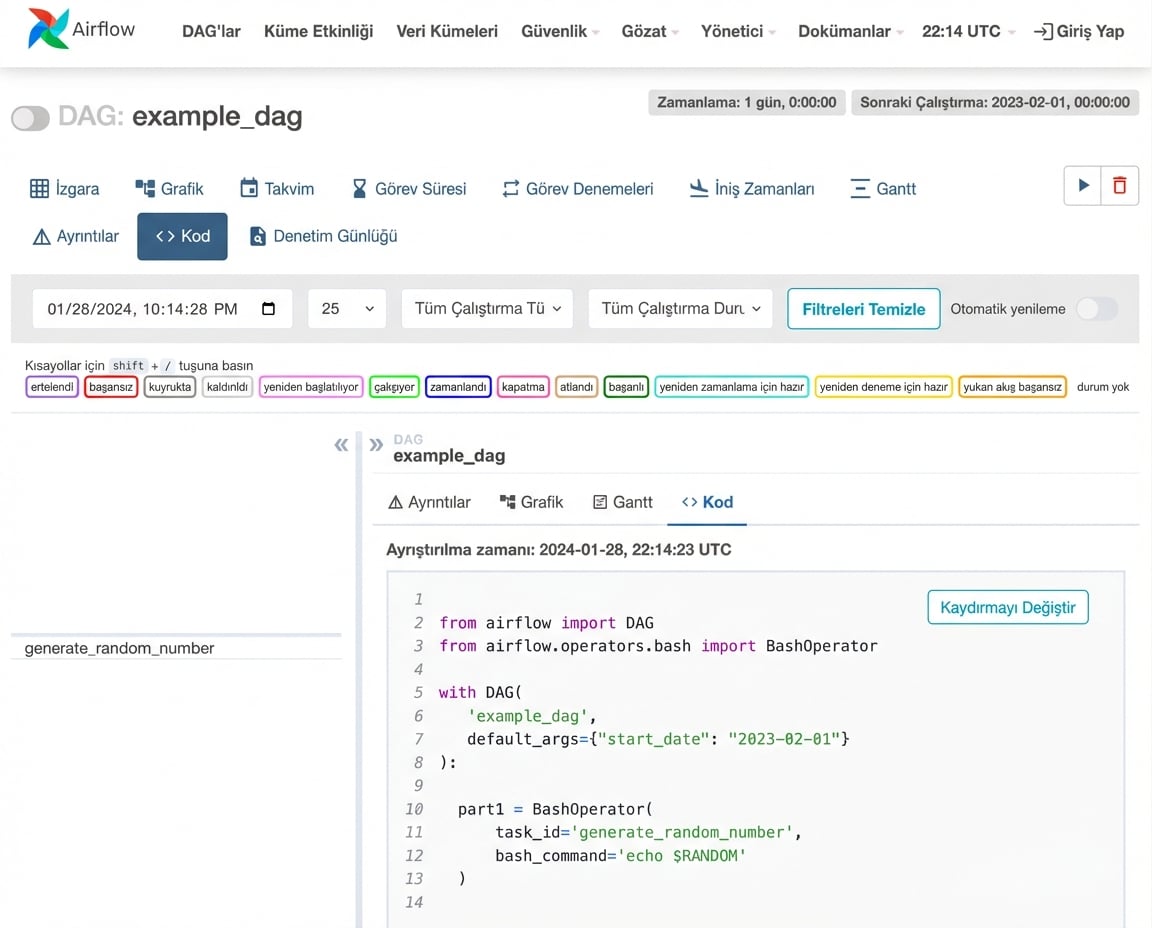Open the Takvim calendar view
1152x928 pixels.
[277, 189]
